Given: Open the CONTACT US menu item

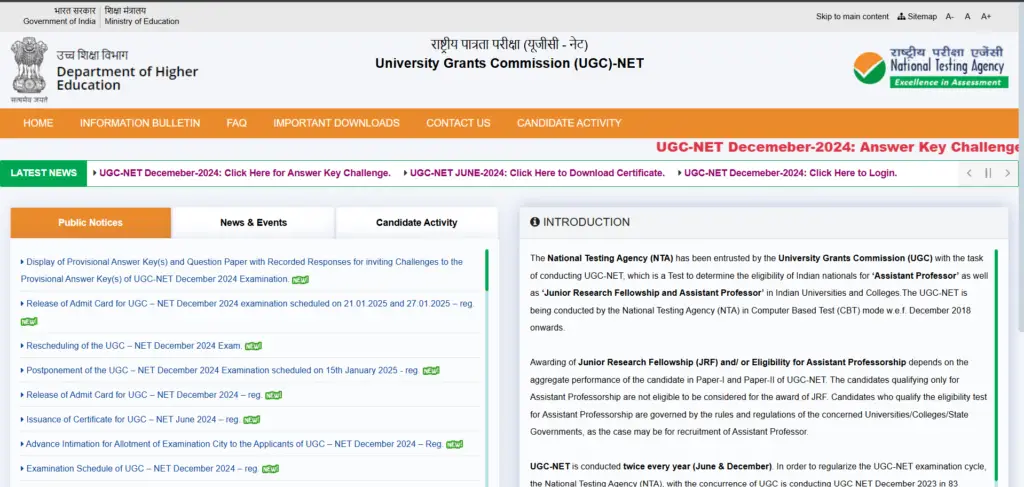Looking at the screenshot, I should pos(458,123).
